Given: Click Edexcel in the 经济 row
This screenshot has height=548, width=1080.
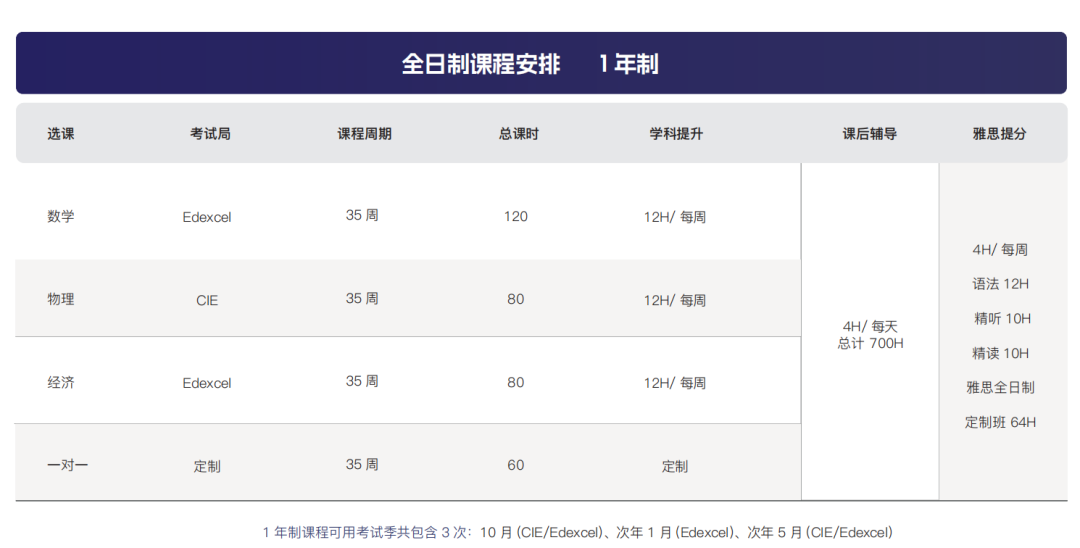Looking at the screenshot, I should [x=207, y=383].
